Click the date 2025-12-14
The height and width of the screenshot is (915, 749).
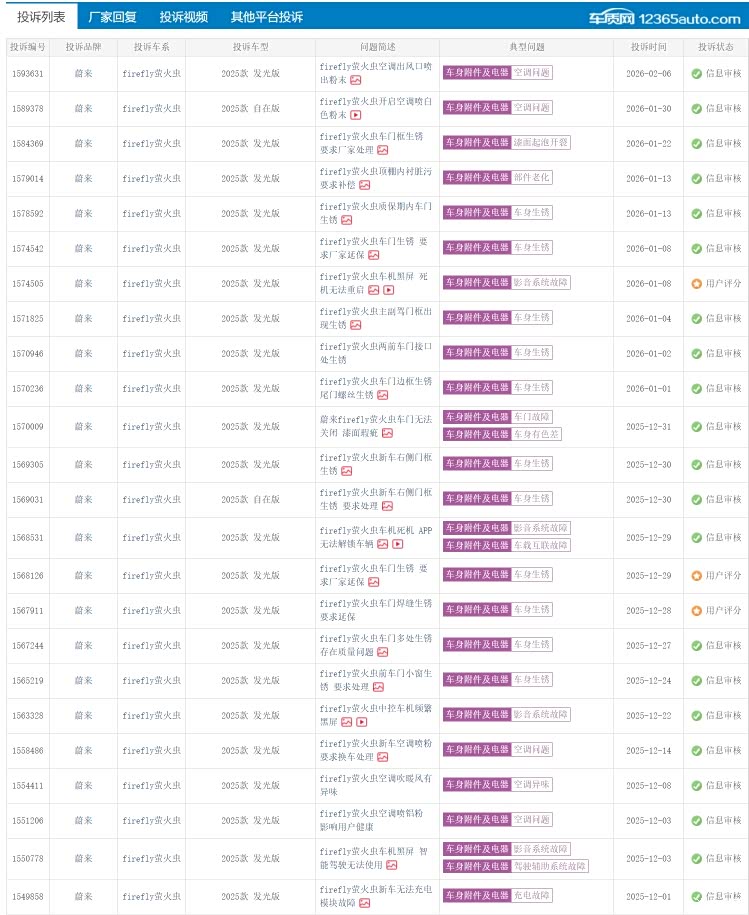(x=648, y=750)
